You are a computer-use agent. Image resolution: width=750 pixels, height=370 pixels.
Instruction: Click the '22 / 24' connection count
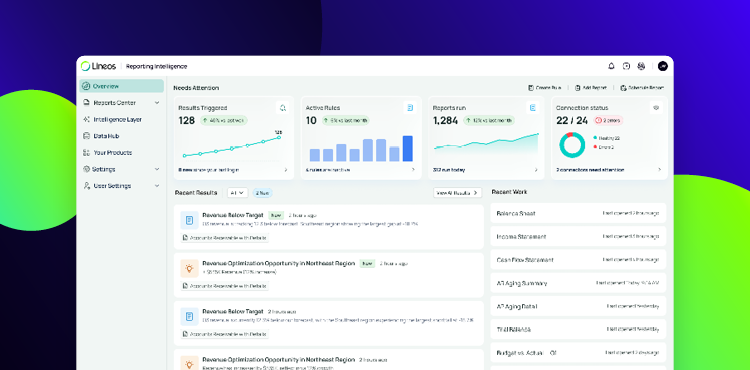tap(572, 120)
